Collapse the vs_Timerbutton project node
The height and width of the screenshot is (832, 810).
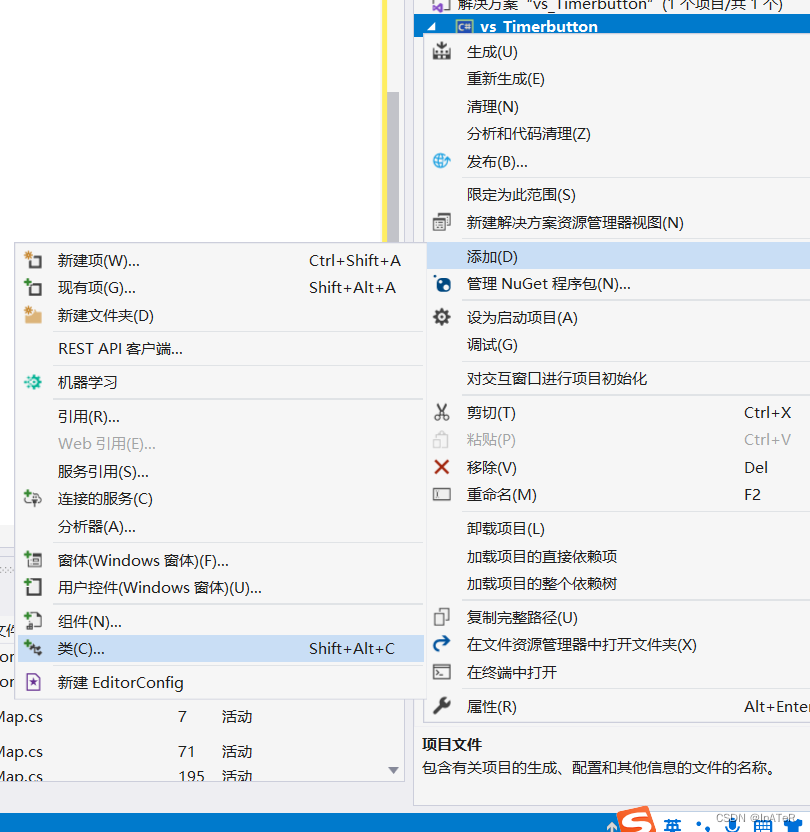pos(432,27)
